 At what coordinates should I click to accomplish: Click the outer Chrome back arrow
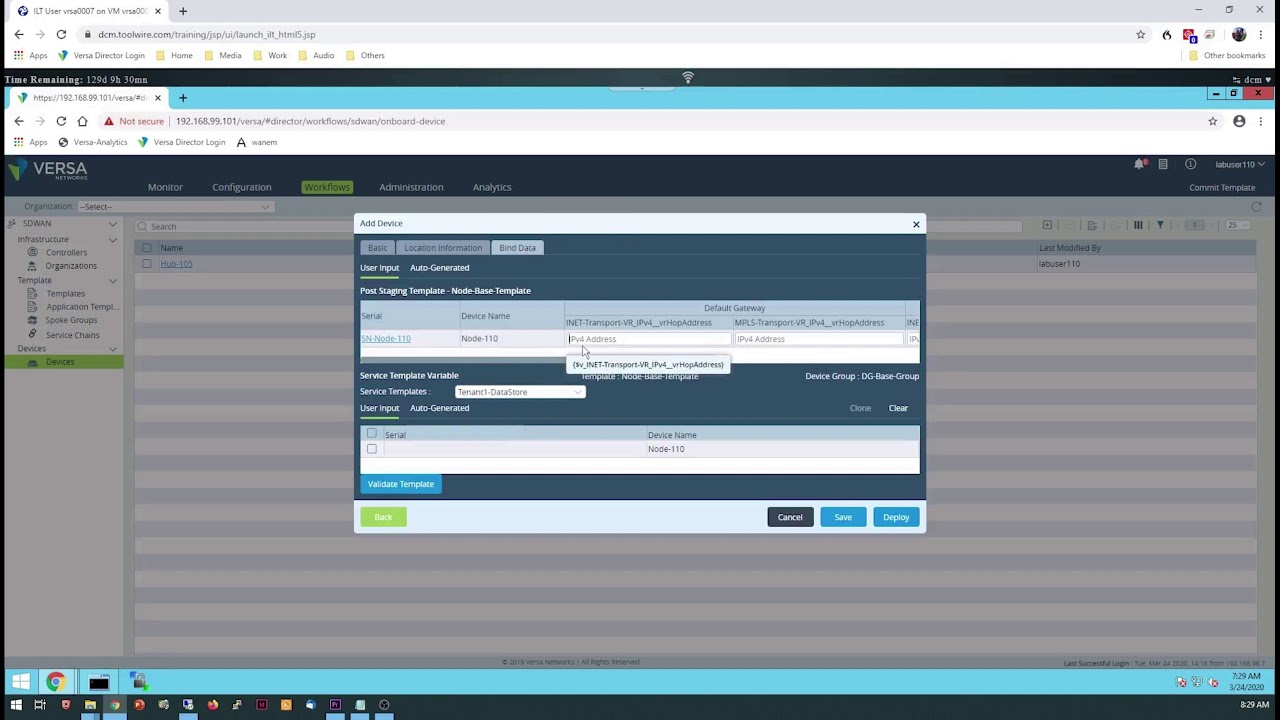pos(18,34)
